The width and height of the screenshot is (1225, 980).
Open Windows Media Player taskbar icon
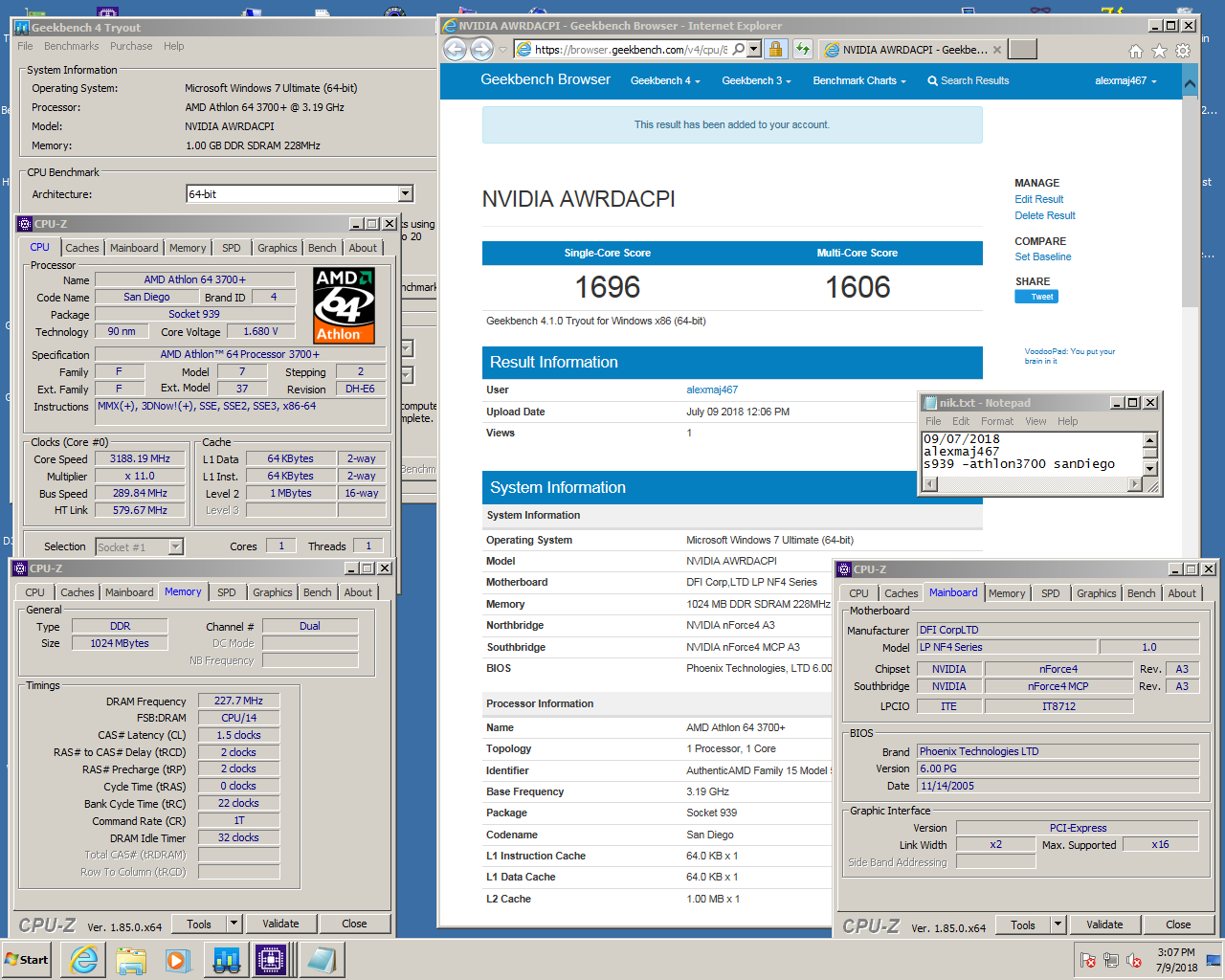point(178,960)
